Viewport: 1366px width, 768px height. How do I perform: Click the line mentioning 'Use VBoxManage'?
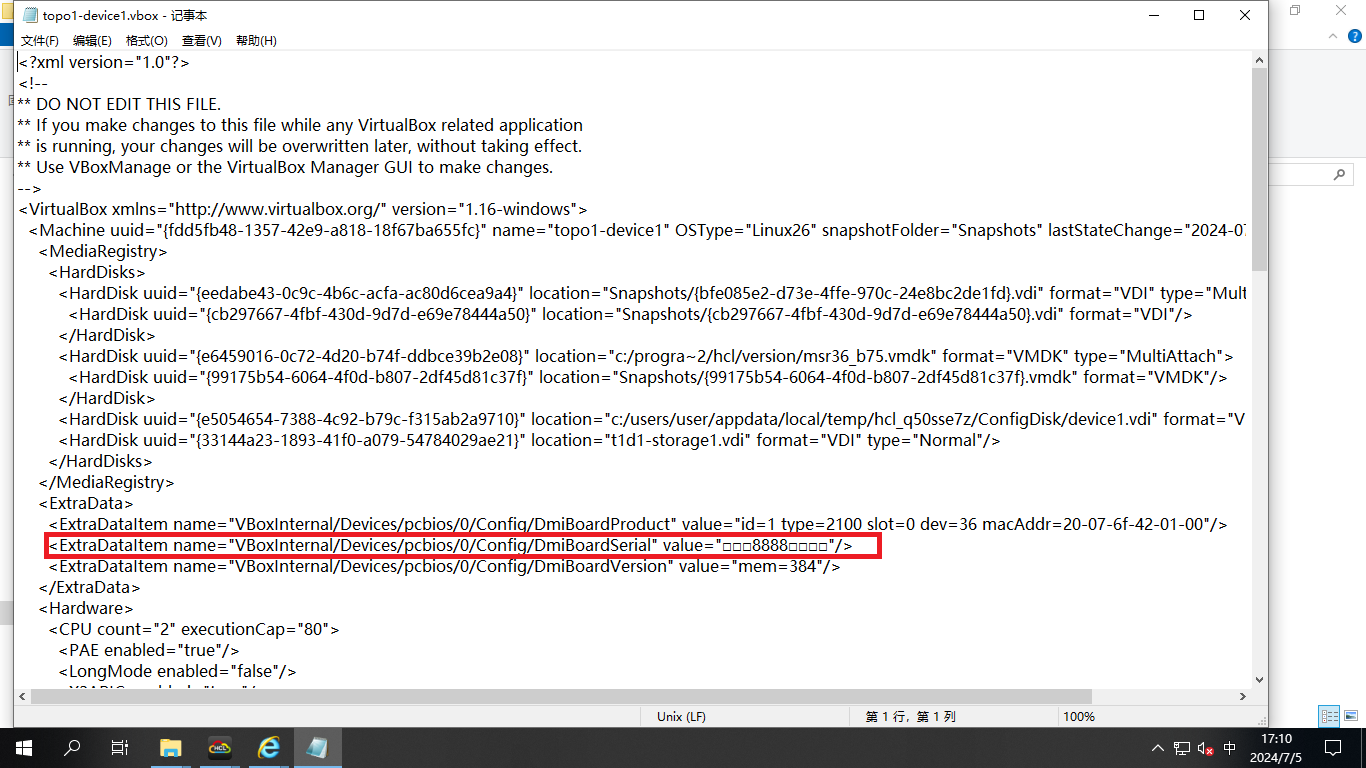pos(285,167)
